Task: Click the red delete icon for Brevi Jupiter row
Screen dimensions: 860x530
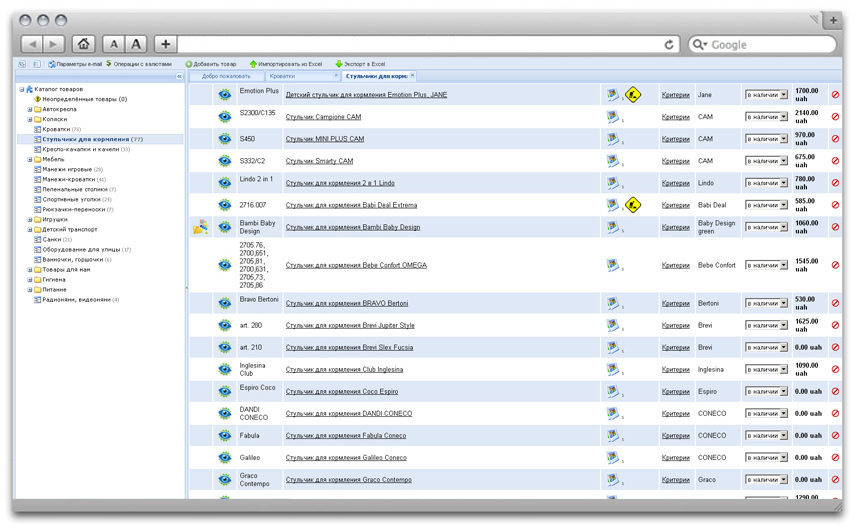Action: tap(835, 325)
